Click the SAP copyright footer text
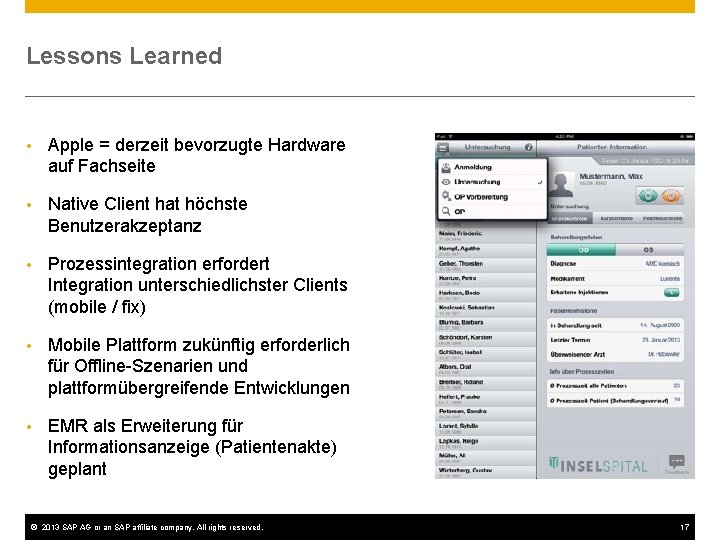 click(x=147, y=527)
